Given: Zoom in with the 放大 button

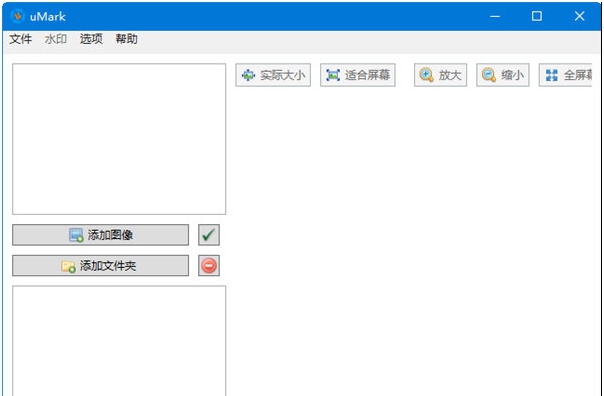Looking at the screenshot, I should (x=441, y=75).
